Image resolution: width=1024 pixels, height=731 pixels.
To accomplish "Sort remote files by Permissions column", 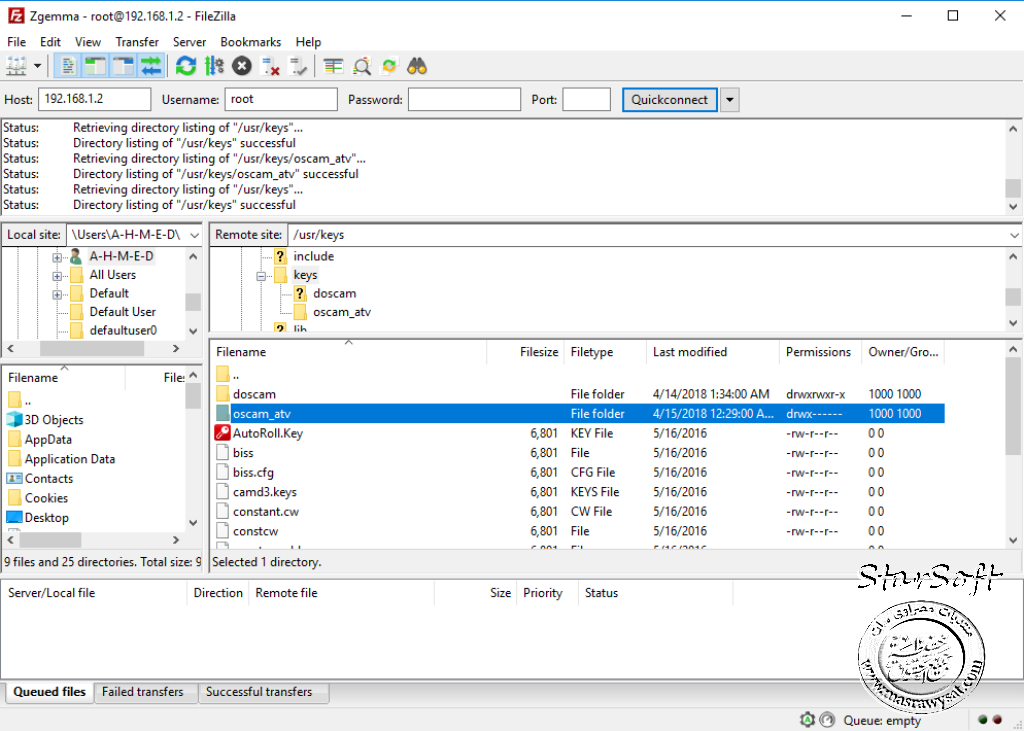I will [x=820, y=352].
